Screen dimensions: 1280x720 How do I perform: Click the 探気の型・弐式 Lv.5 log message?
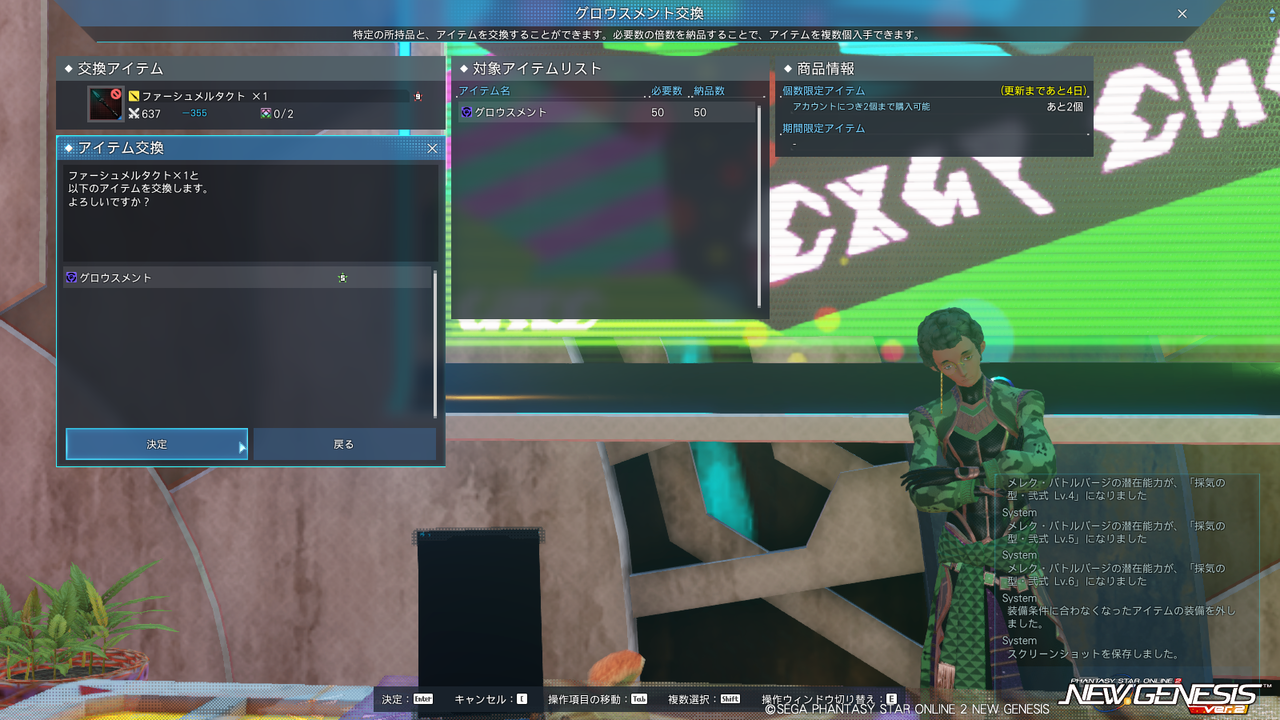point(1115,531)
